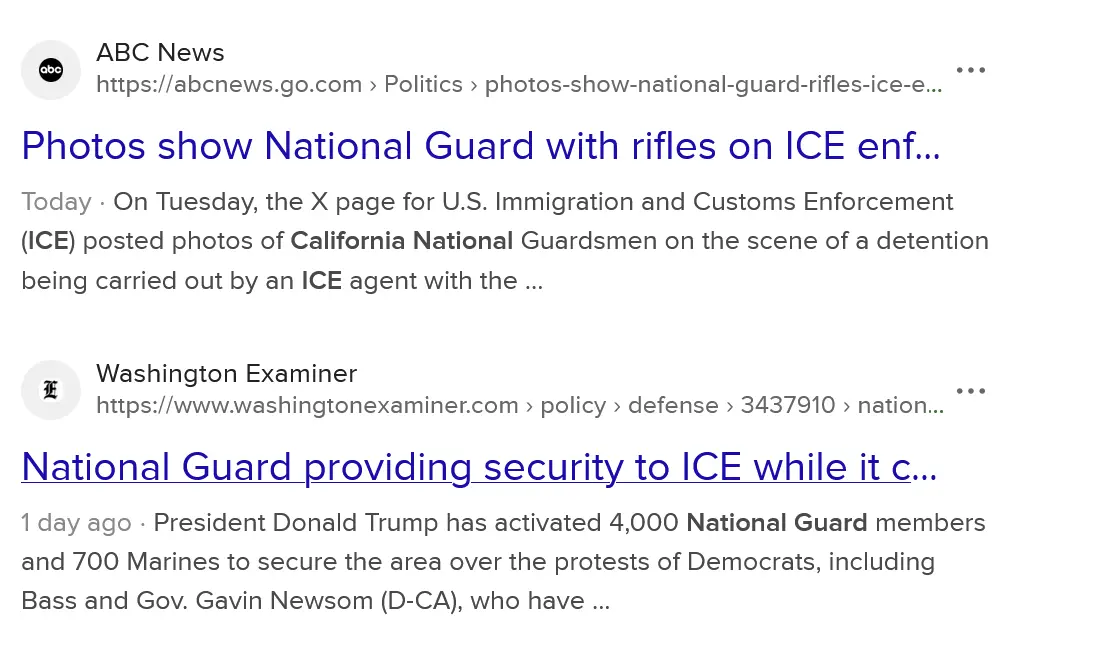Click bold 'National Guard' in Examiner snippet
Viewport: 1096px width, 658px height.
pos(776,523)
